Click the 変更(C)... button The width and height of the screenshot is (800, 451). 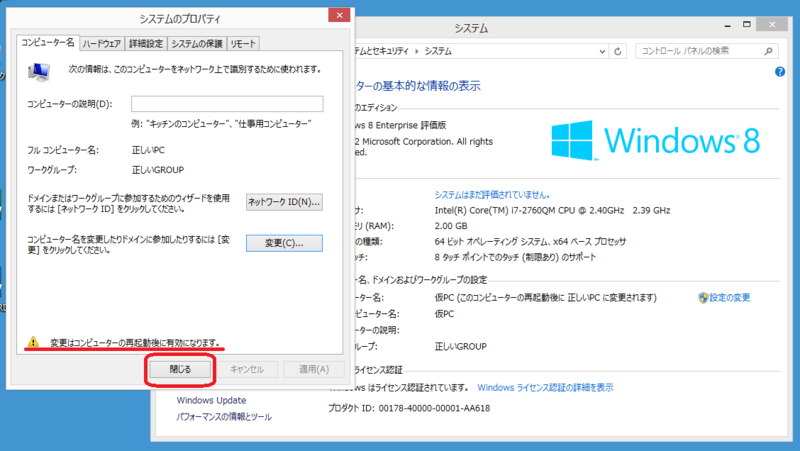click(284, 243)
